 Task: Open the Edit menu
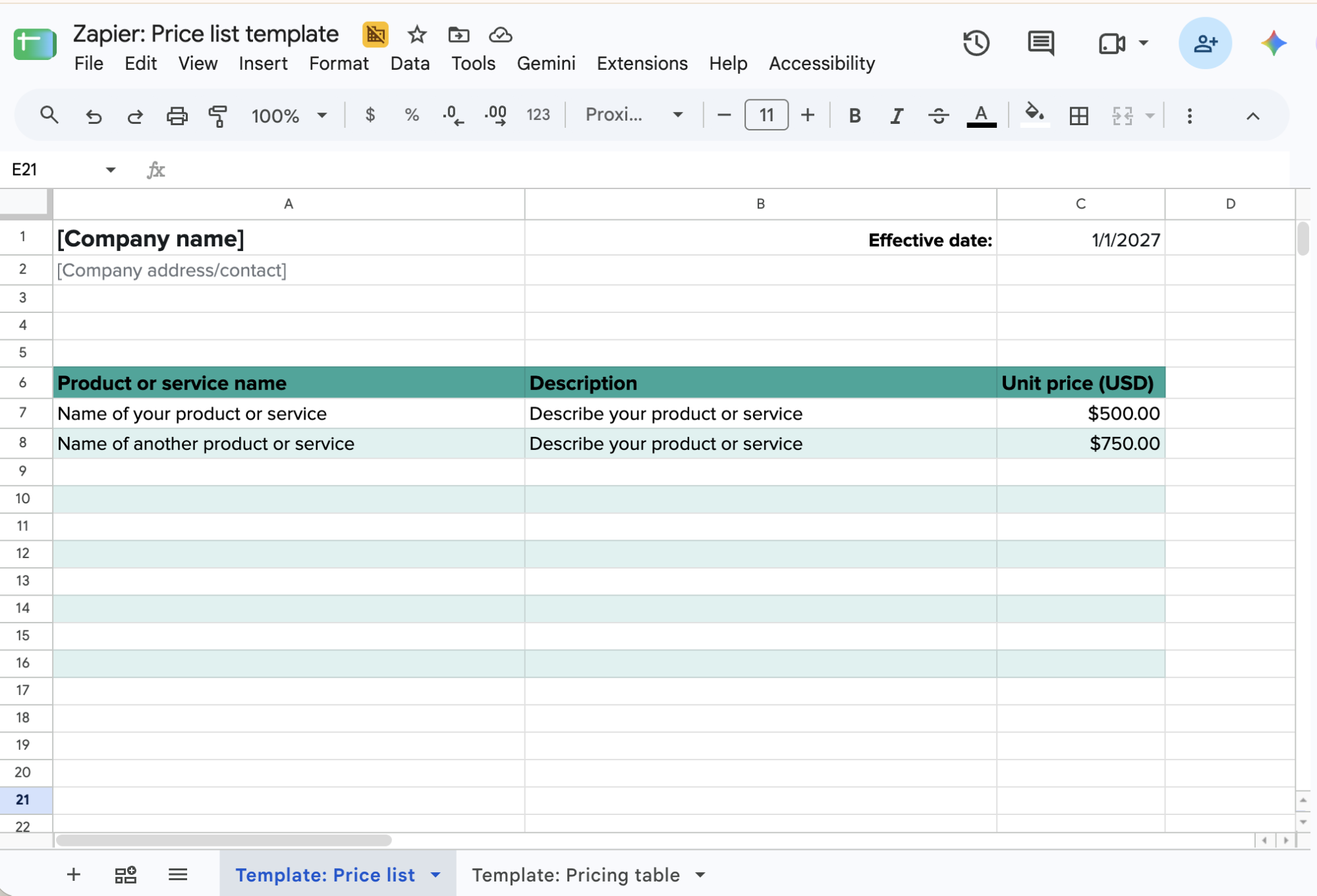click(140, 64)
